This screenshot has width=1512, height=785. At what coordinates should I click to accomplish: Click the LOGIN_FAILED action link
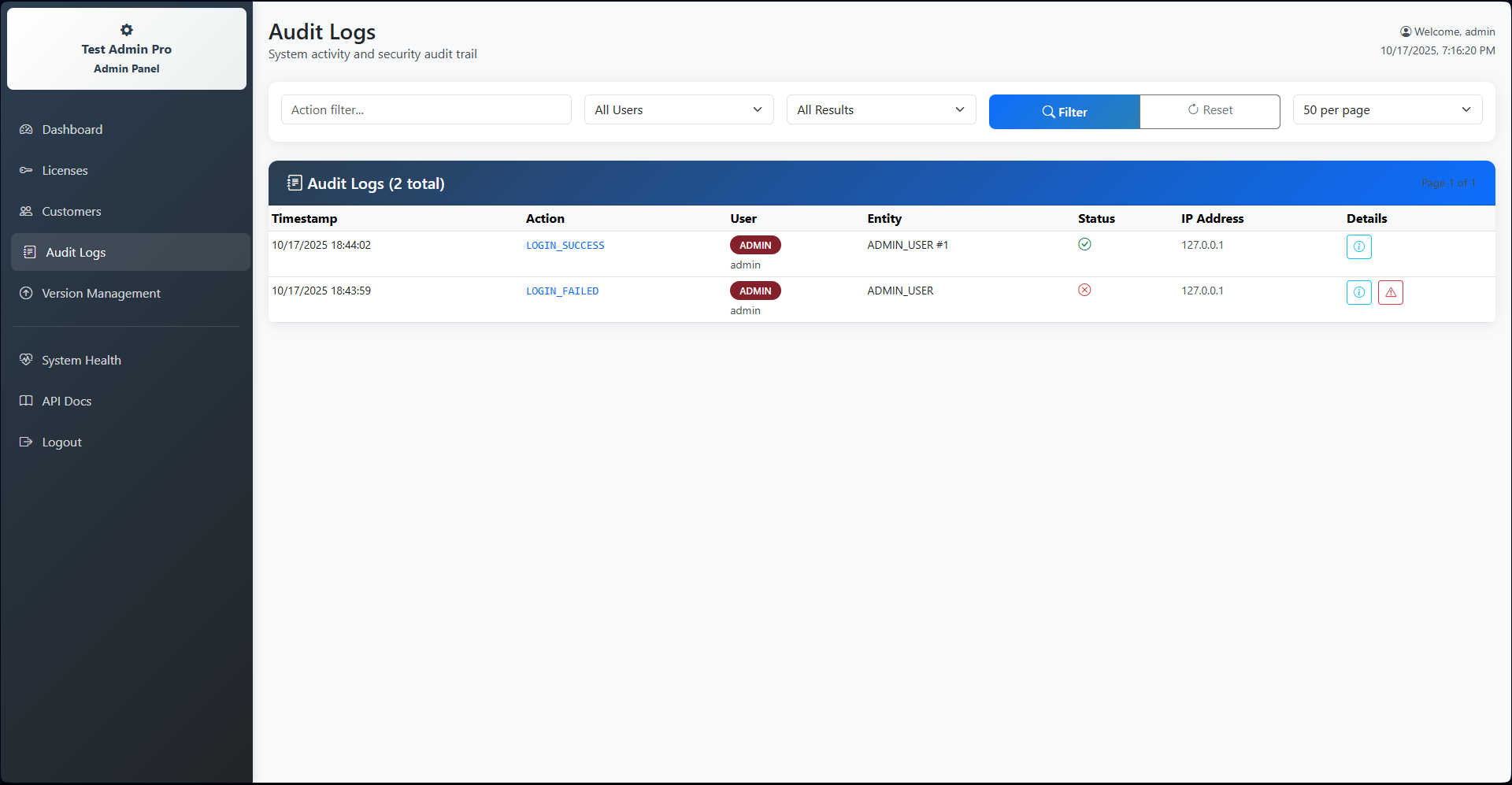[x=562, y=291]
